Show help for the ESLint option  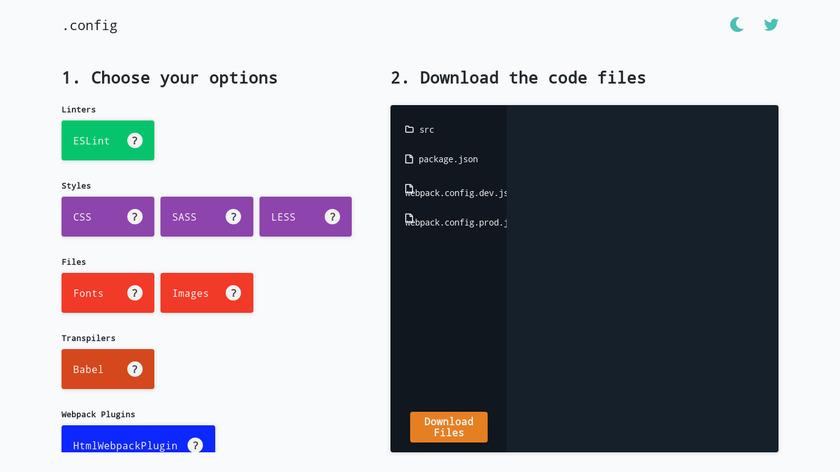135,141
